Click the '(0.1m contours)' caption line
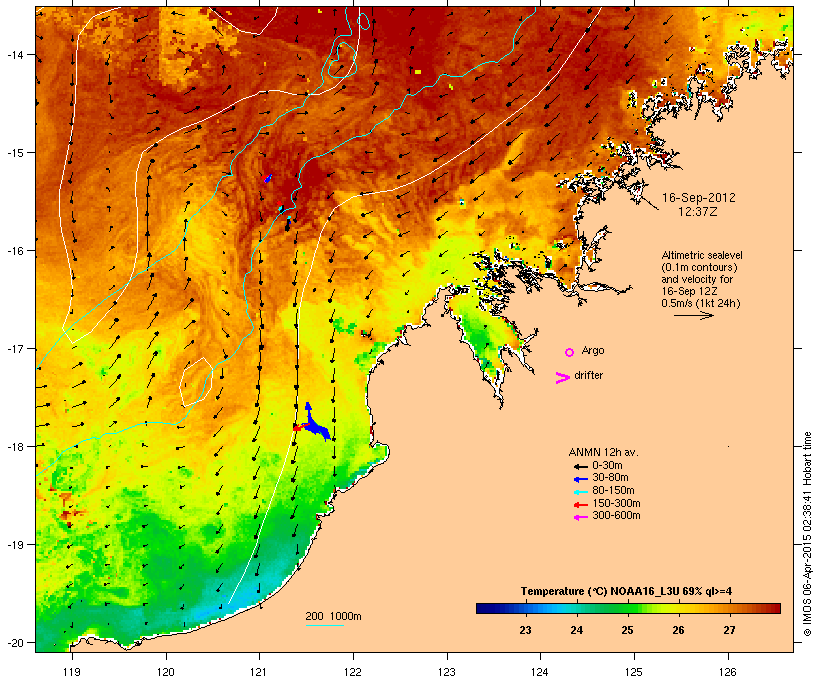 (x=699, y=267)
